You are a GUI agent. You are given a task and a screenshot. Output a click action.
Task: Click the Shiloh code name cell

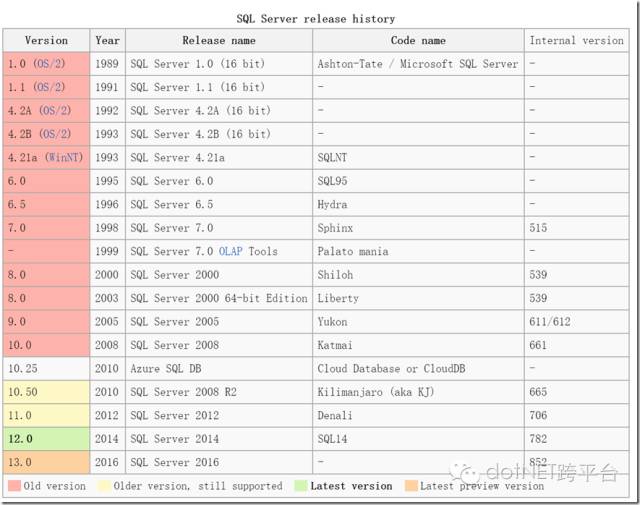[x=418, y=274]
